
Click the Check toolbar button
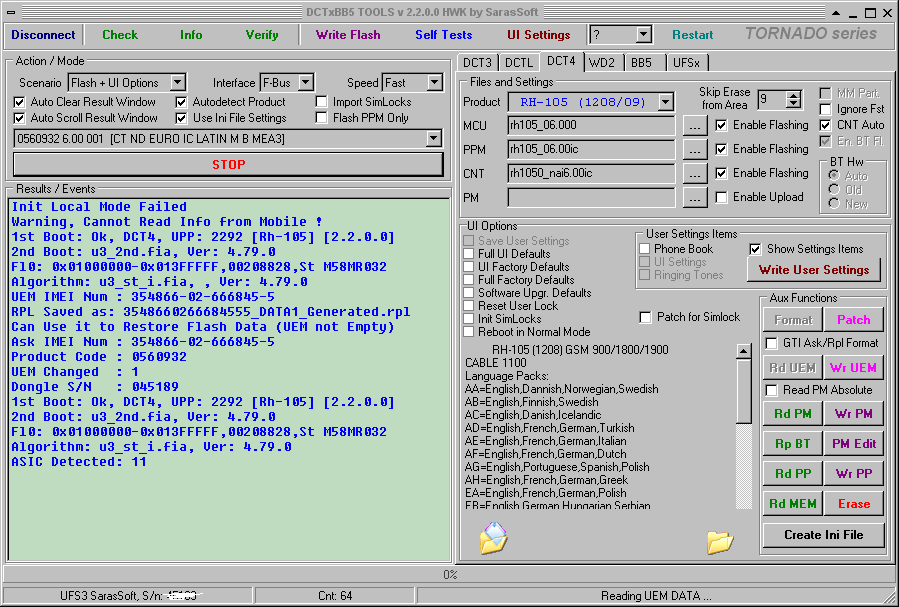[120, 35]
